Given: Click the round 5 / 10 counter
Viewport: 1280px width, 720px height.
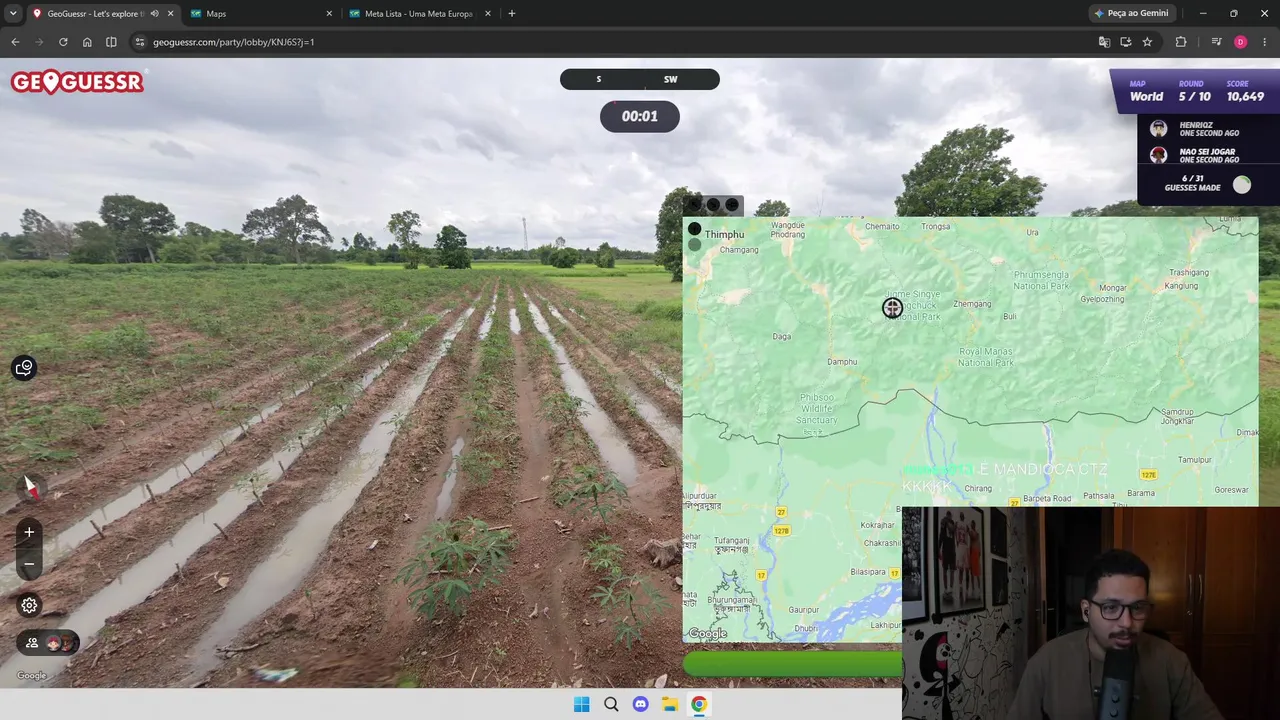Looking at the screenshot, I should pyautogui.click(x=1194, y=97).
